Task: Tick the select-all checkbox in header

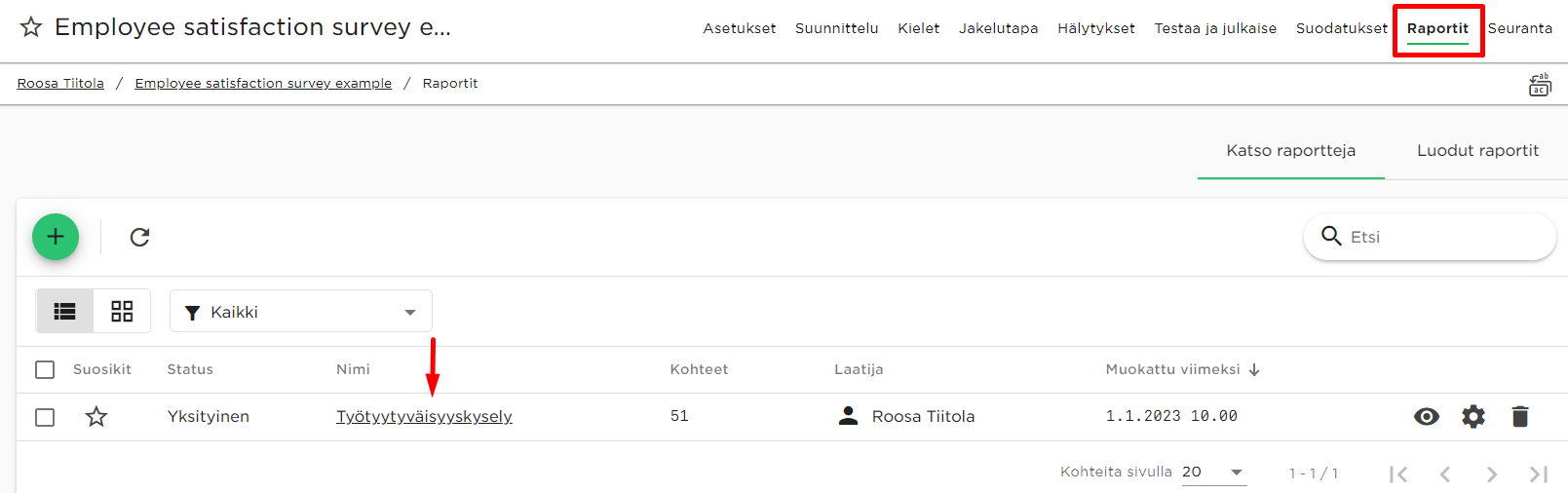Action: 45,370
